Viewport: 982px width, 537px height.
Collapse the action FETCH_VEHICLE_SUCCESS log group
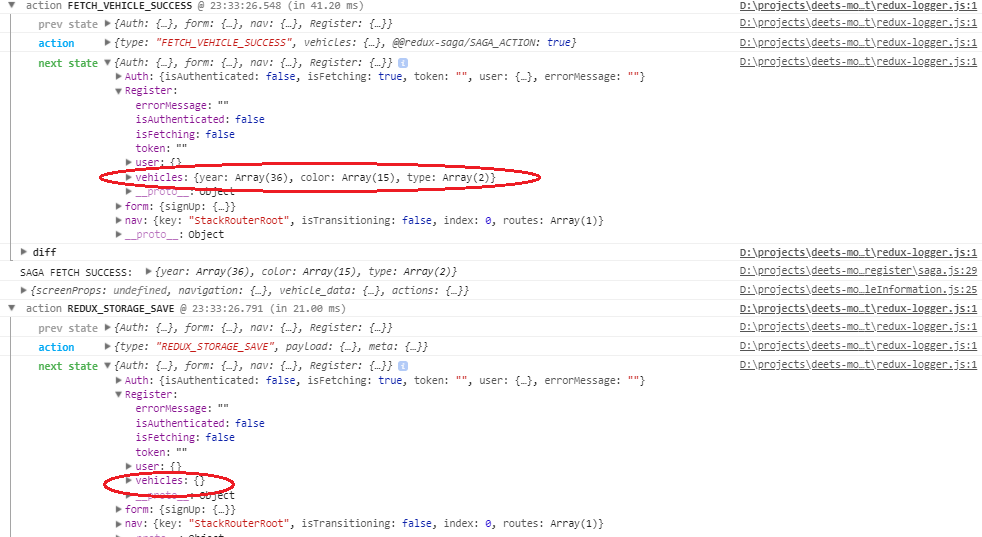(11, 5)
